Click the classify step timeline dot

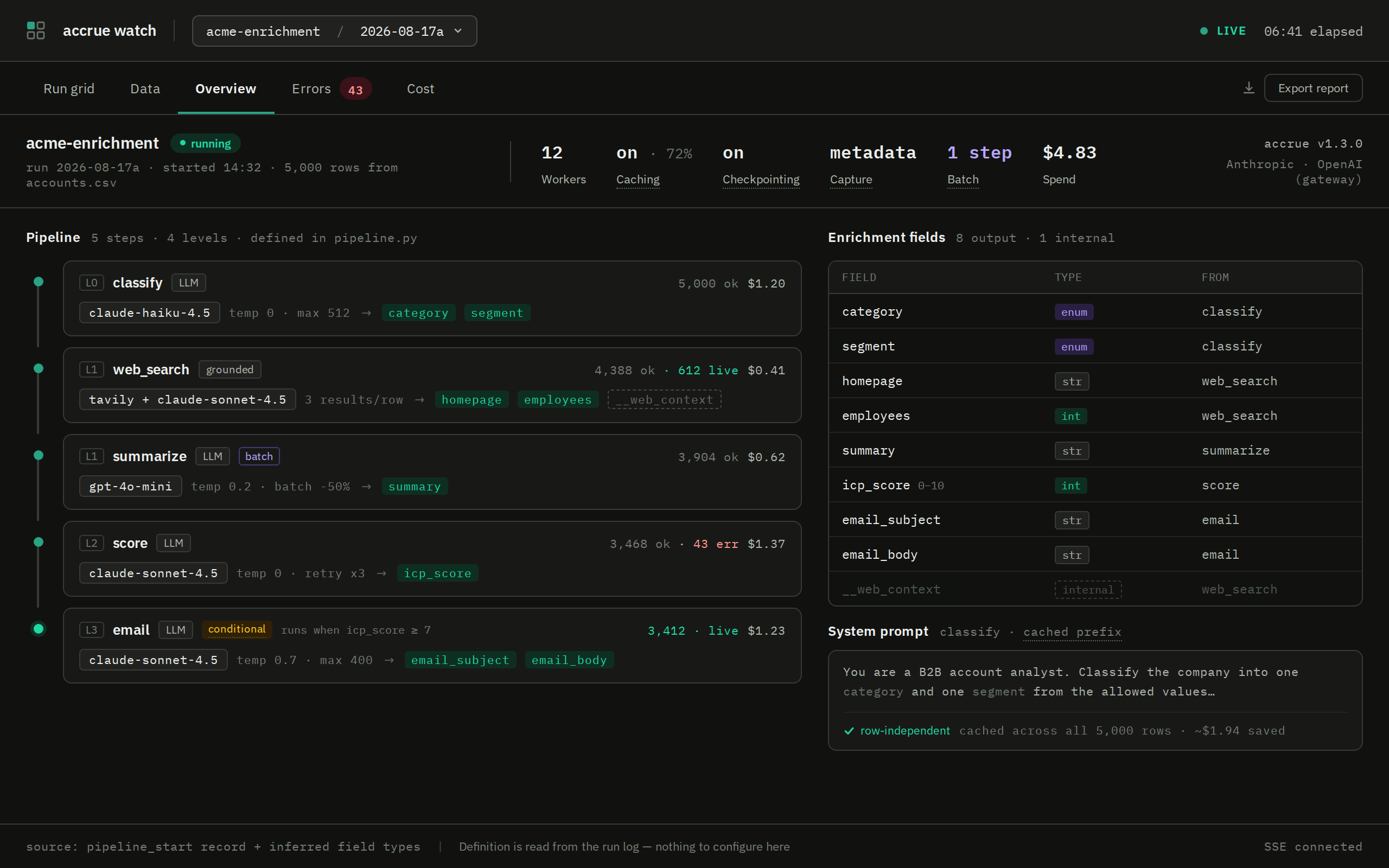[39, 282]
